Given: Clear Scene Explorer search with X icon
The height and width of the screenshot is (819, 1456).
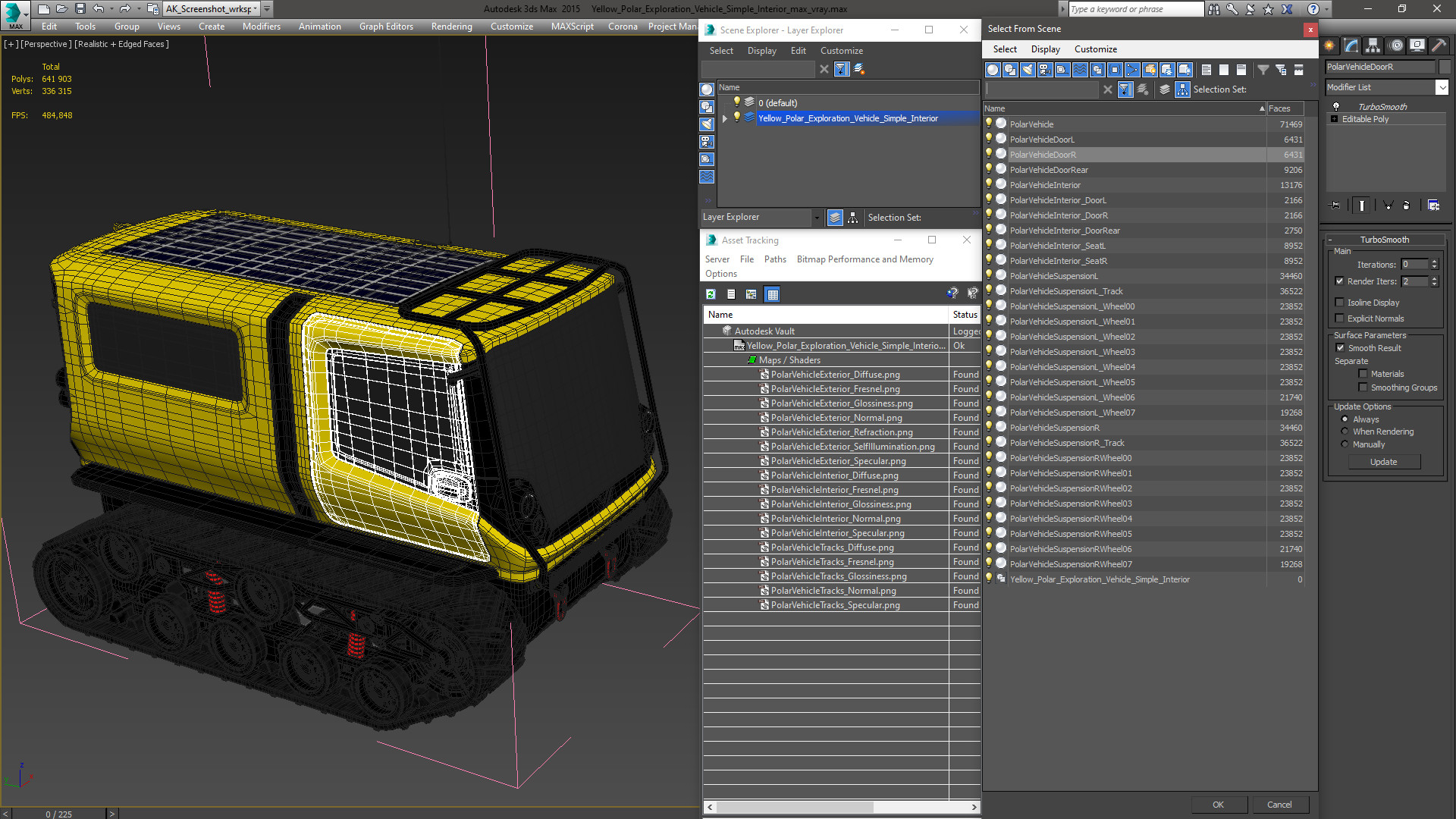Looking at the screenshot, I should click(x=824, y=69).
